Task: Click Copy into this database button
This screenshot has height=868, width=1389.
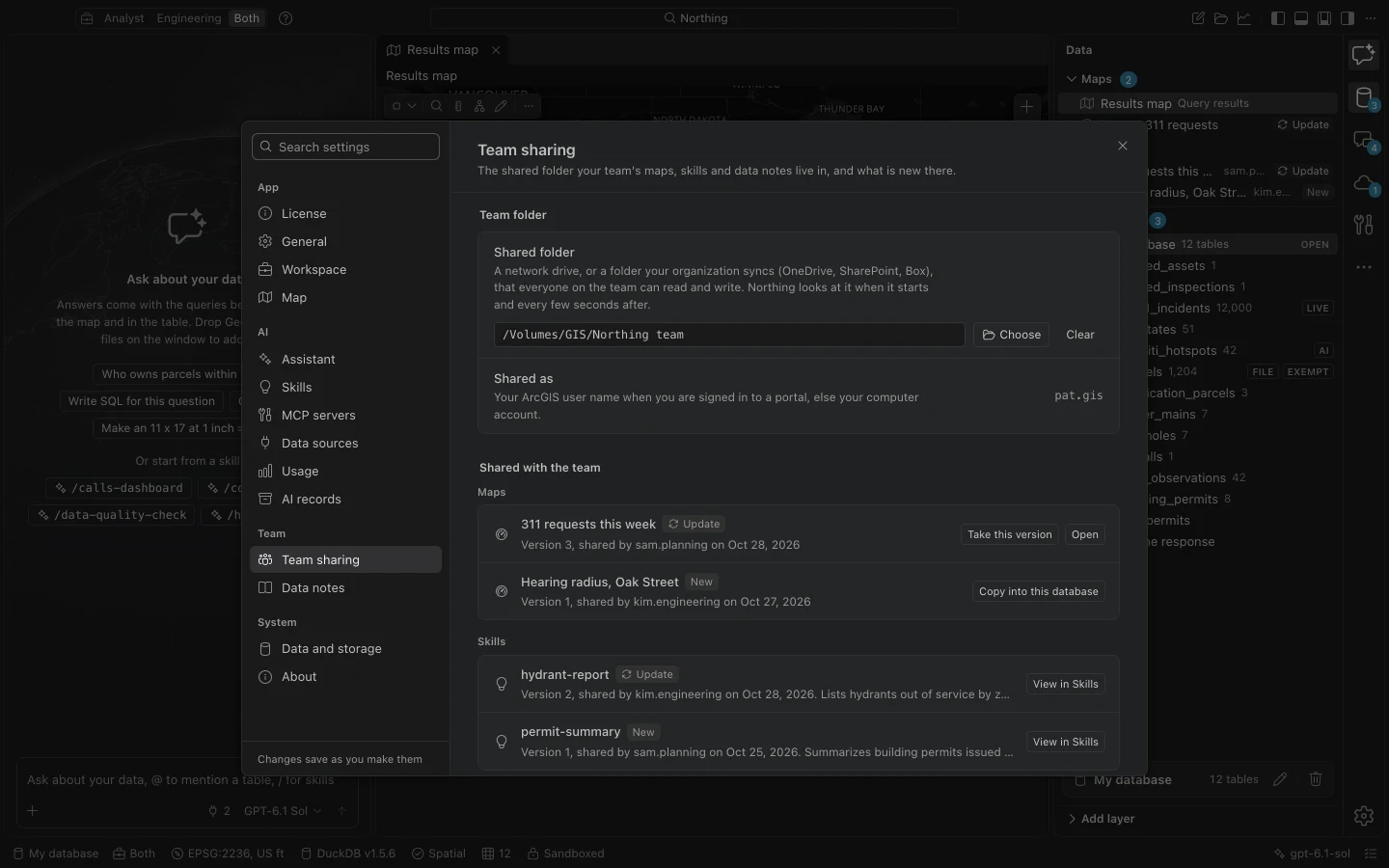Action: [1038, 591]
